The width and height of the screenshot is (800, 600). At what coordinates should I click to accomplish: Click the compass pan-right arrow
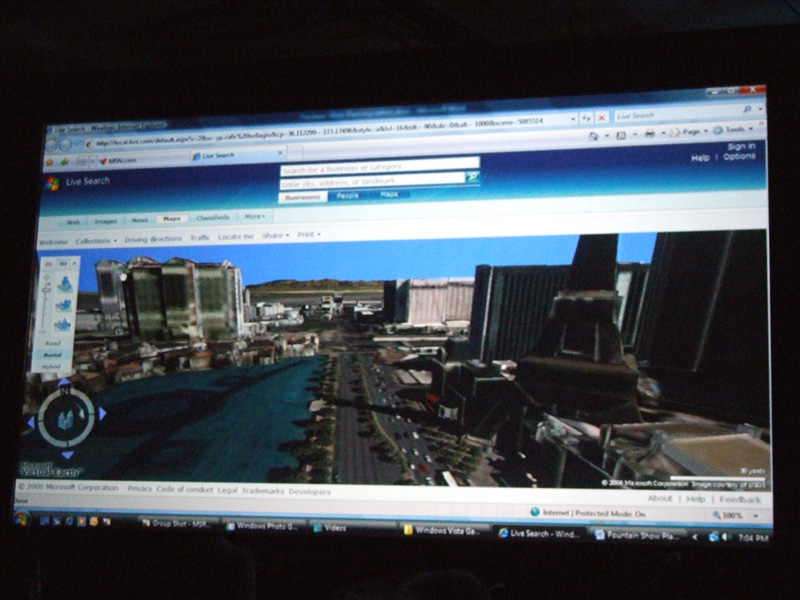click(102, 413)
